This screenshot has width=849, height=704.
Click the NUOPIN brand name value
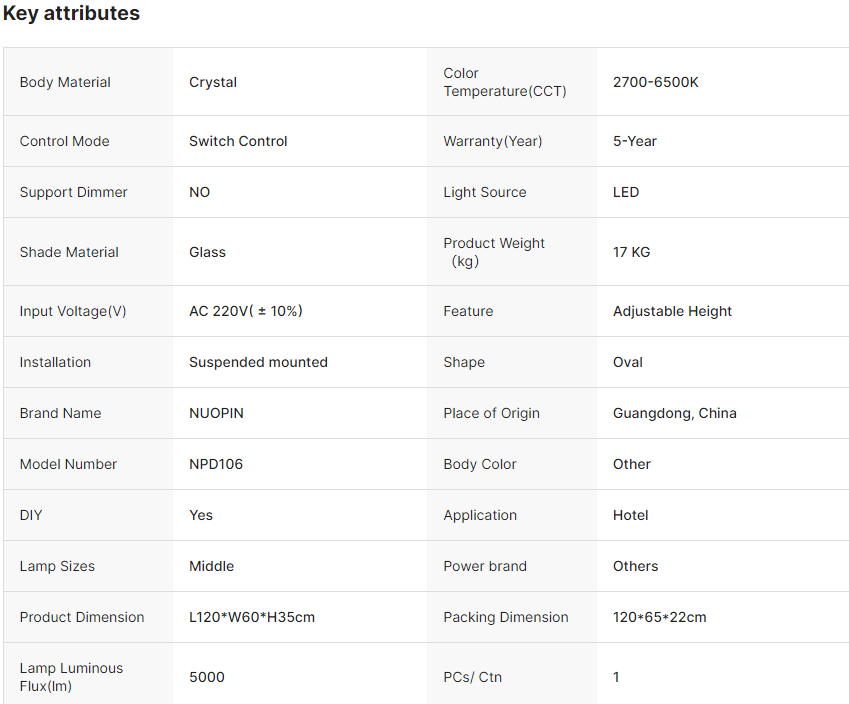216,413
